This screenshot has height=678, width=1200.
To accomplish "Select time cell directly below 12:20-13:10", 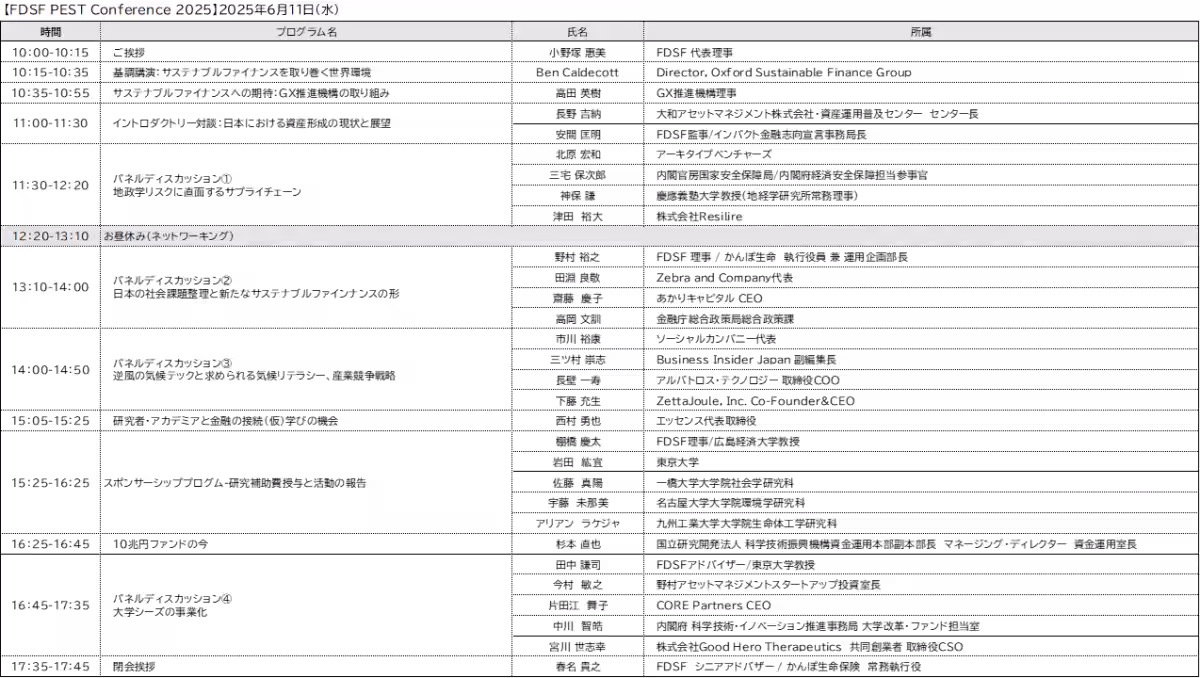I will click(x=50, y=287).
